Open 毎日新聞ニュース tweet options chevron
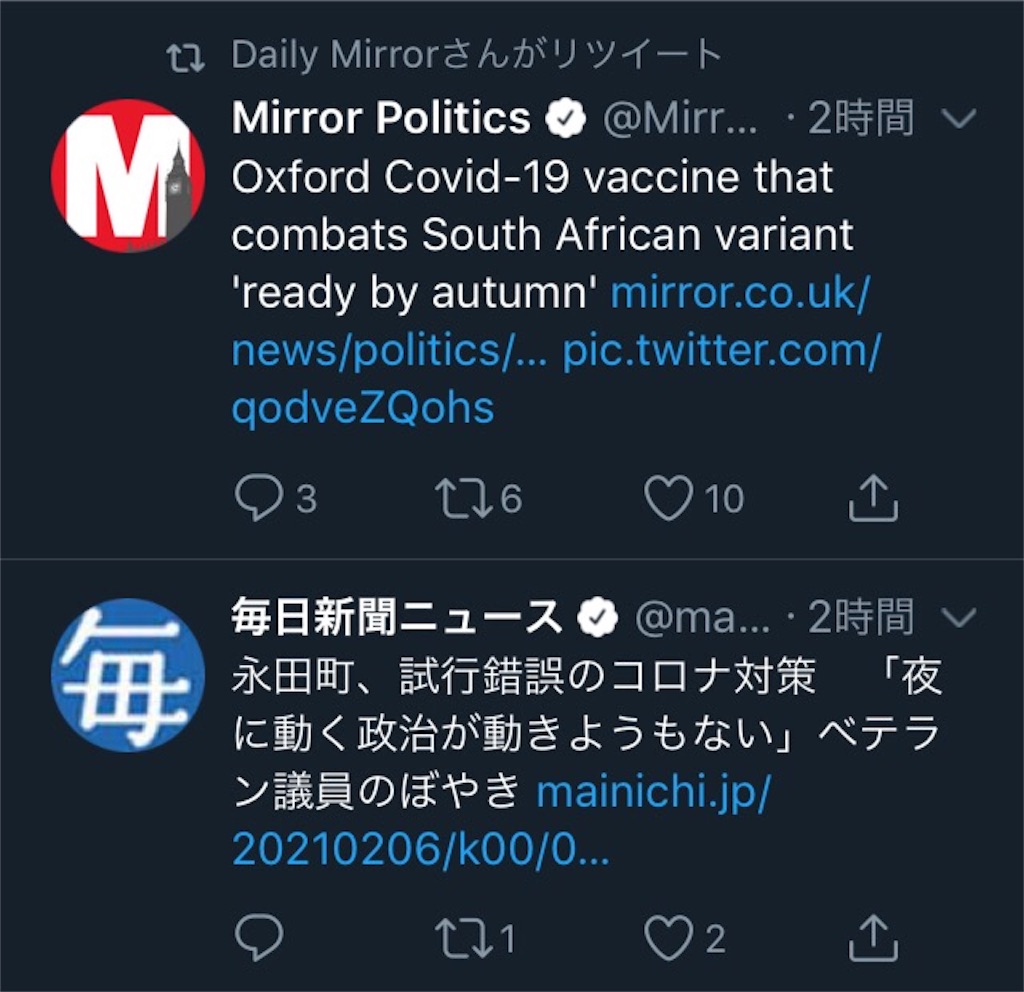This screenshot has width=1024, height=992. click(959, 619)
